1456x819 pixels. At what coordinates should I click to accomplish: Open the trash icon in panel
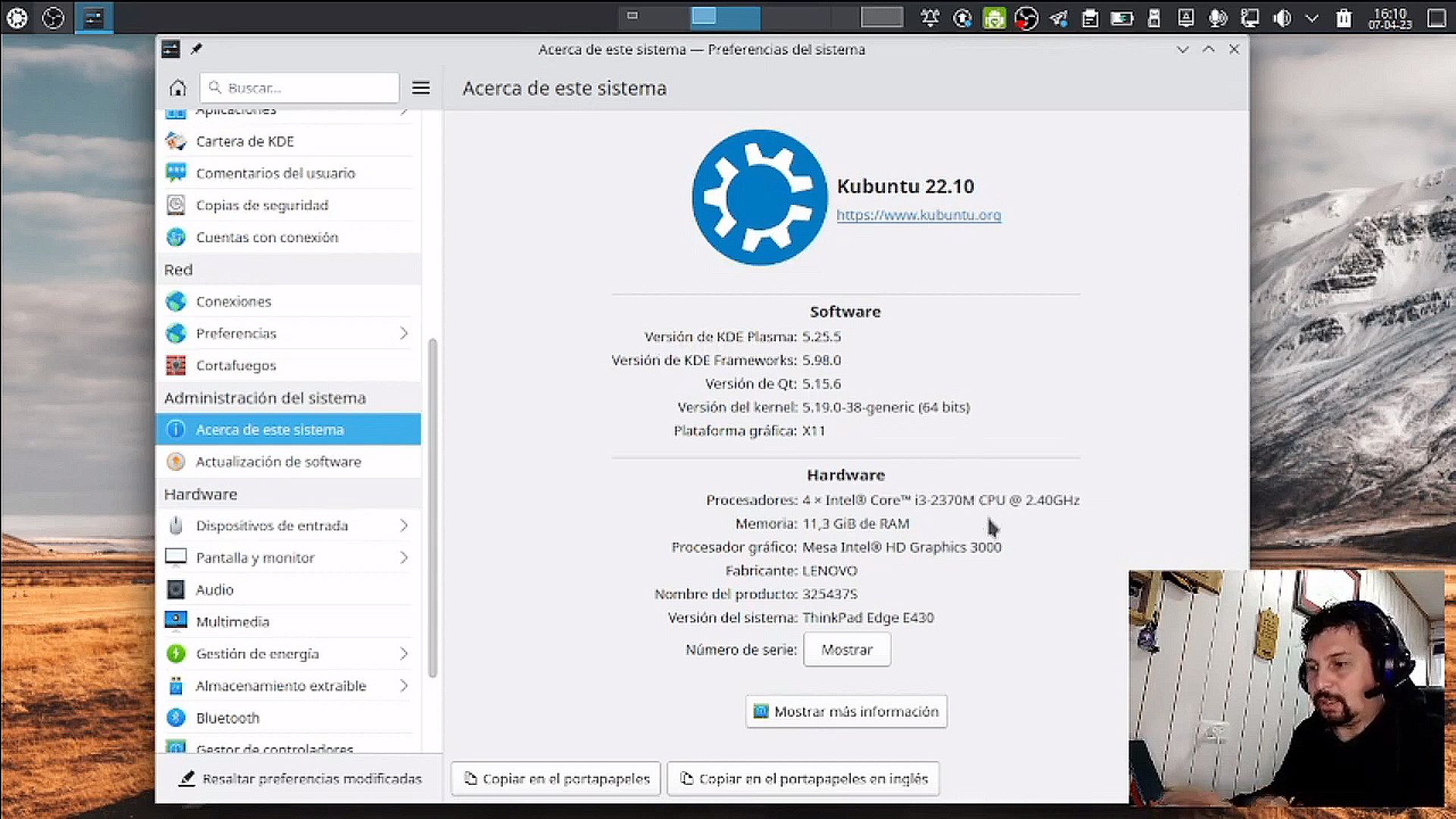1344,17
